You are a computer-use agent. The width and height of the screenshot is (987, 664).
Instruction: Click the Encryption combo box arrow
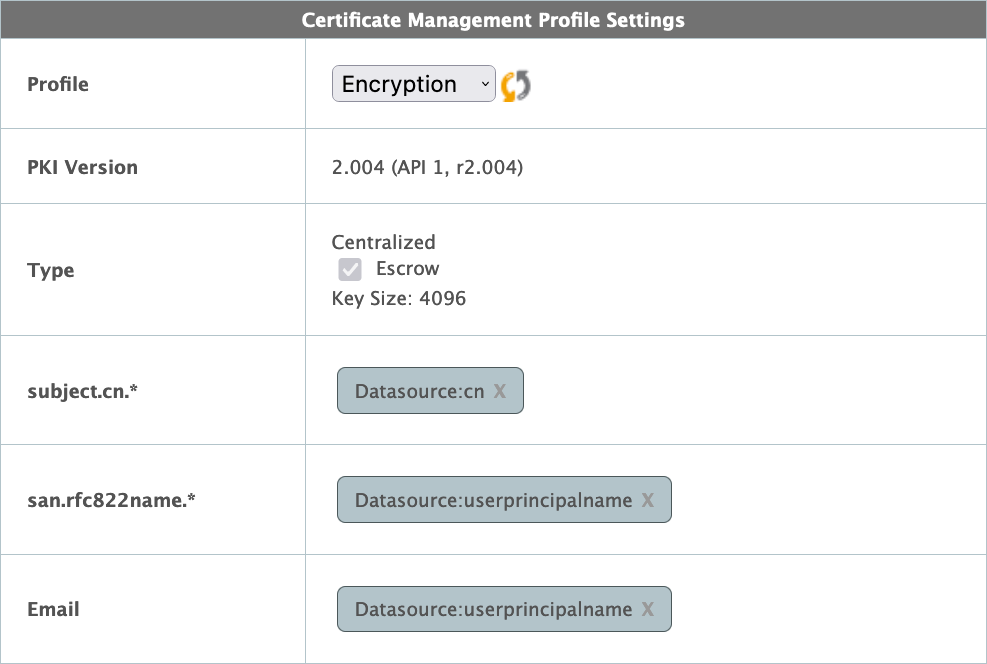point(484,84)
